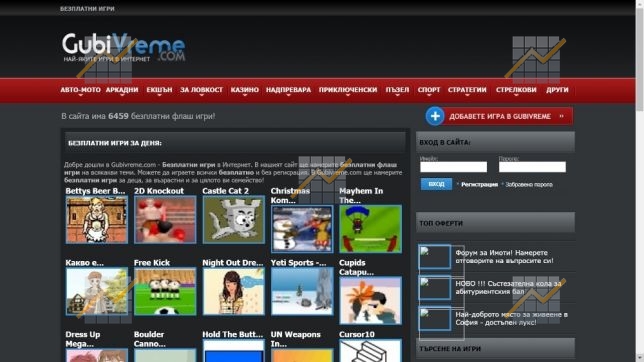This screenshot has height=362, width=644.
Task: Expand the АВТО-МОТО category menu
Action: 80,90
